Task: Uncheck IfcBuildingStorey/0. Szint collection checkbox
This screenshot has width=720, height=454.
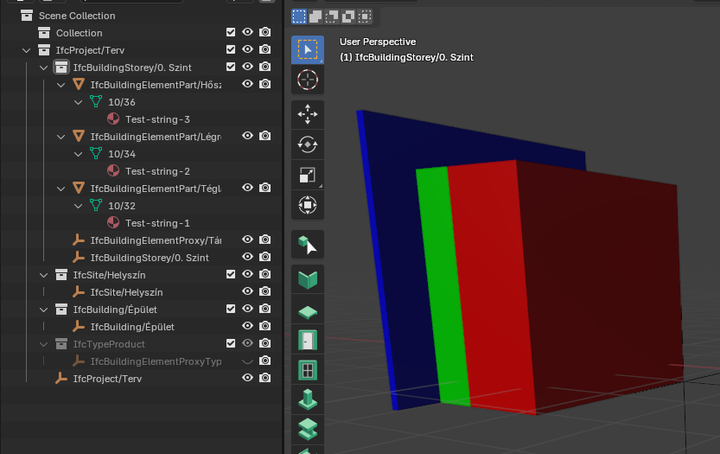Action: [231, 67]
